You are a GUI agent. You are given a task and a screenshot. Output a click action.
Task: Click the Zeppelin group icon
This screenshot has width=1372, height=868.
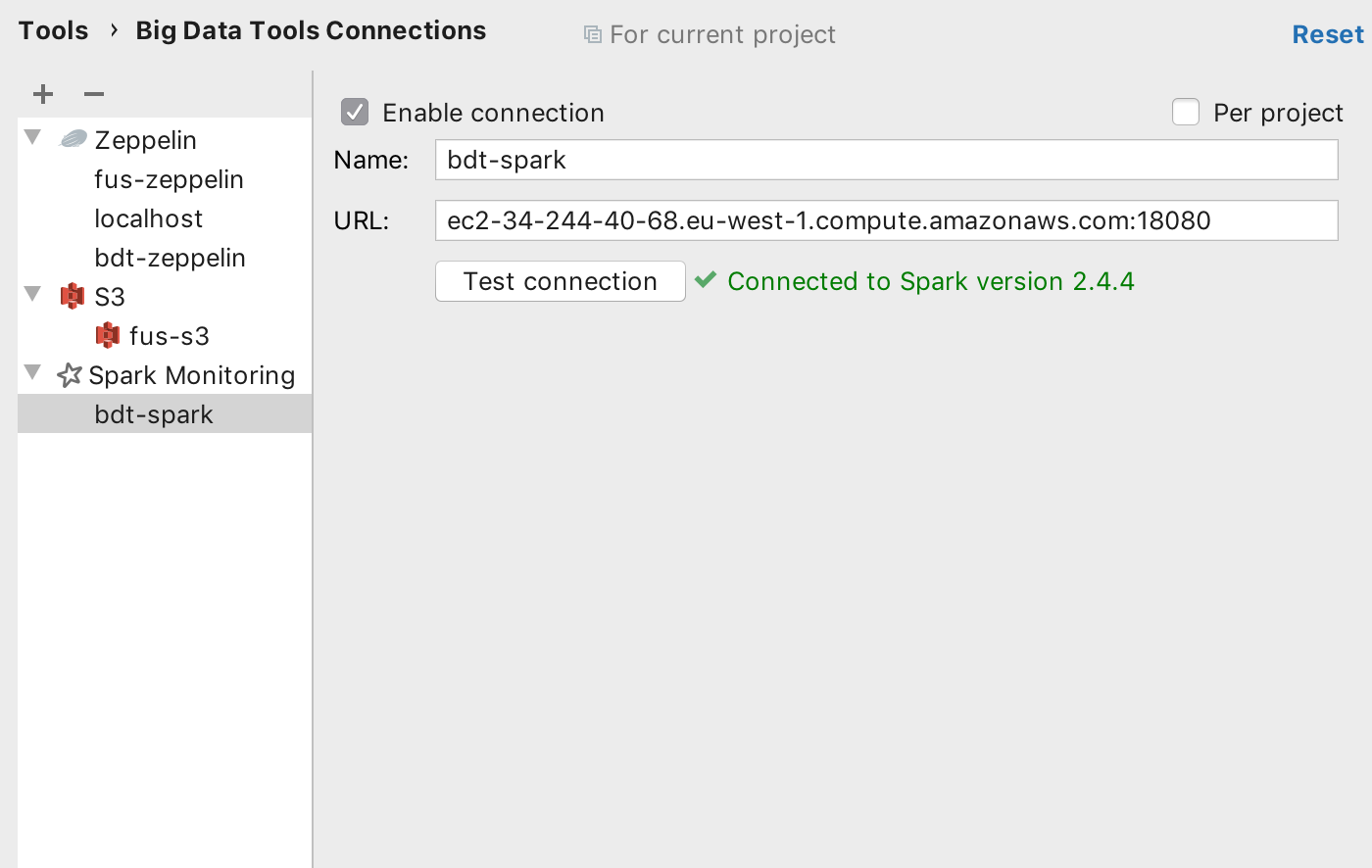(x=73, y=139)
